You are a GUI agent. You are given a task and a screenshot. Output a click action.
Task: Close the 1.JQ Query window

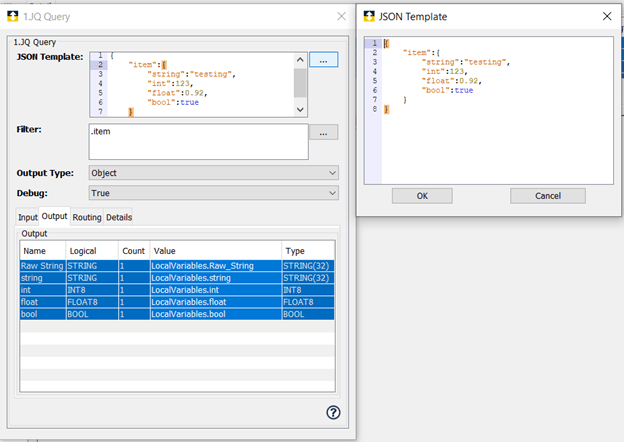(x=341, y=16)
